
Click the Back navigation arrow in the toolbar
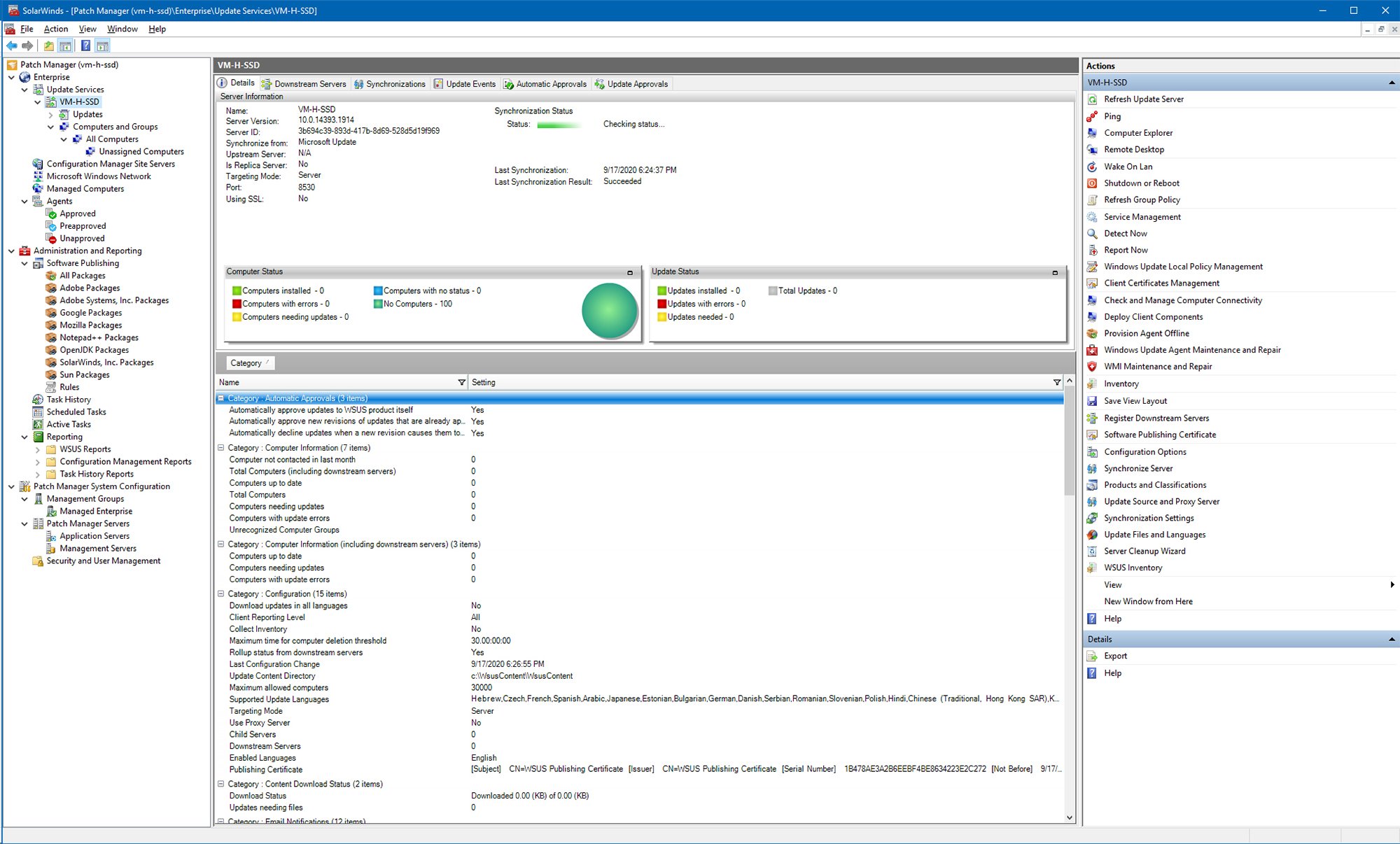(13, 46)
